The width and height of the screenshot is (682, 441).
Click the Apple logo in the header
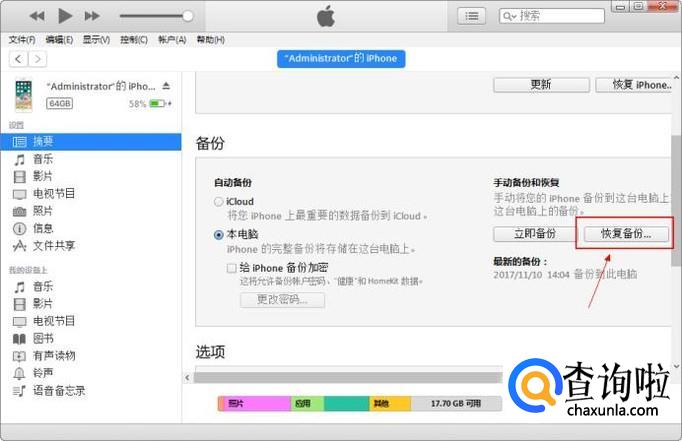tap(326, 16)
